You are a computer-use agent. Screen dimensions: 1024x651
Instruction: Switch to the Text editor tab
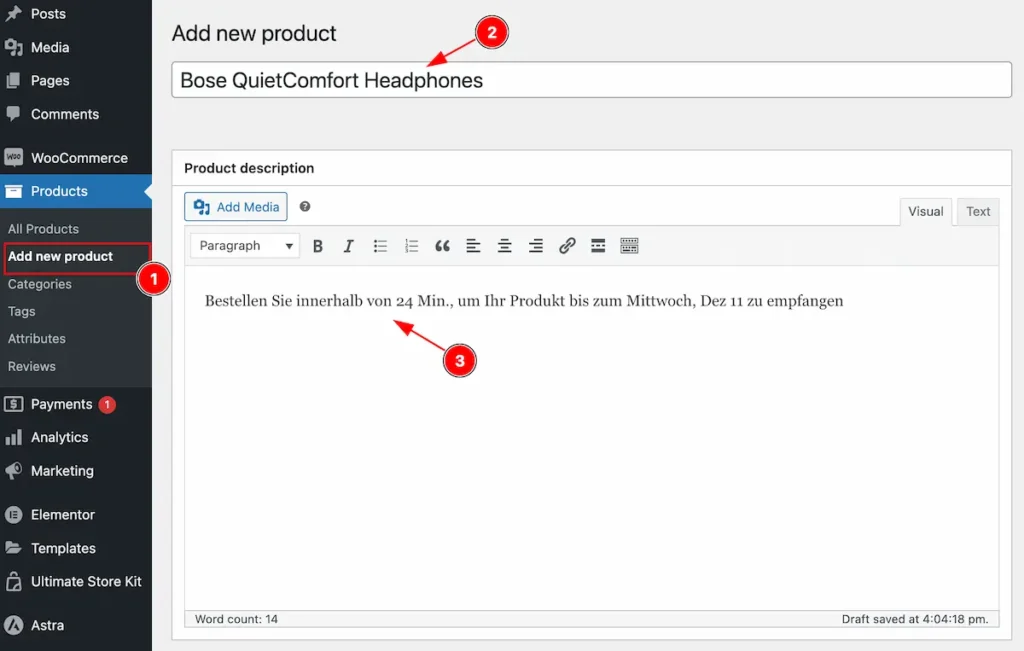tap(978, 212)
